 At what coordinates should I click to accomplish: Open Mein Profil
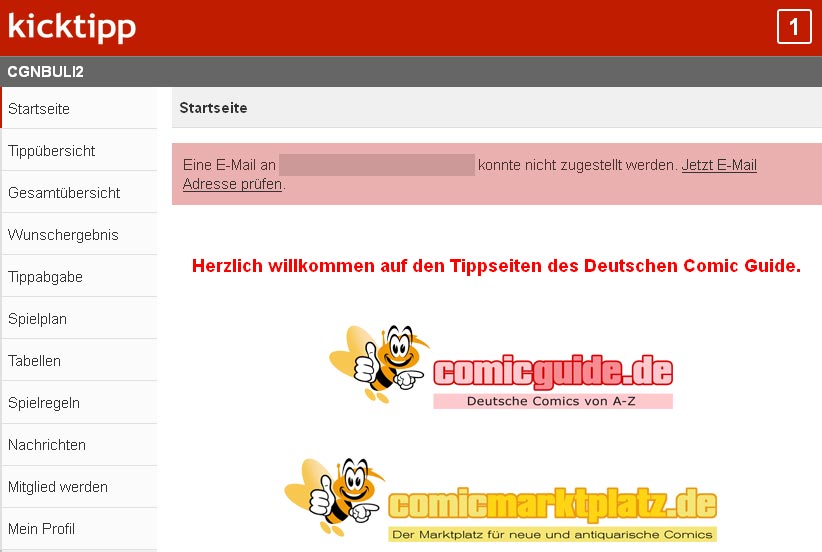[79, 528]
